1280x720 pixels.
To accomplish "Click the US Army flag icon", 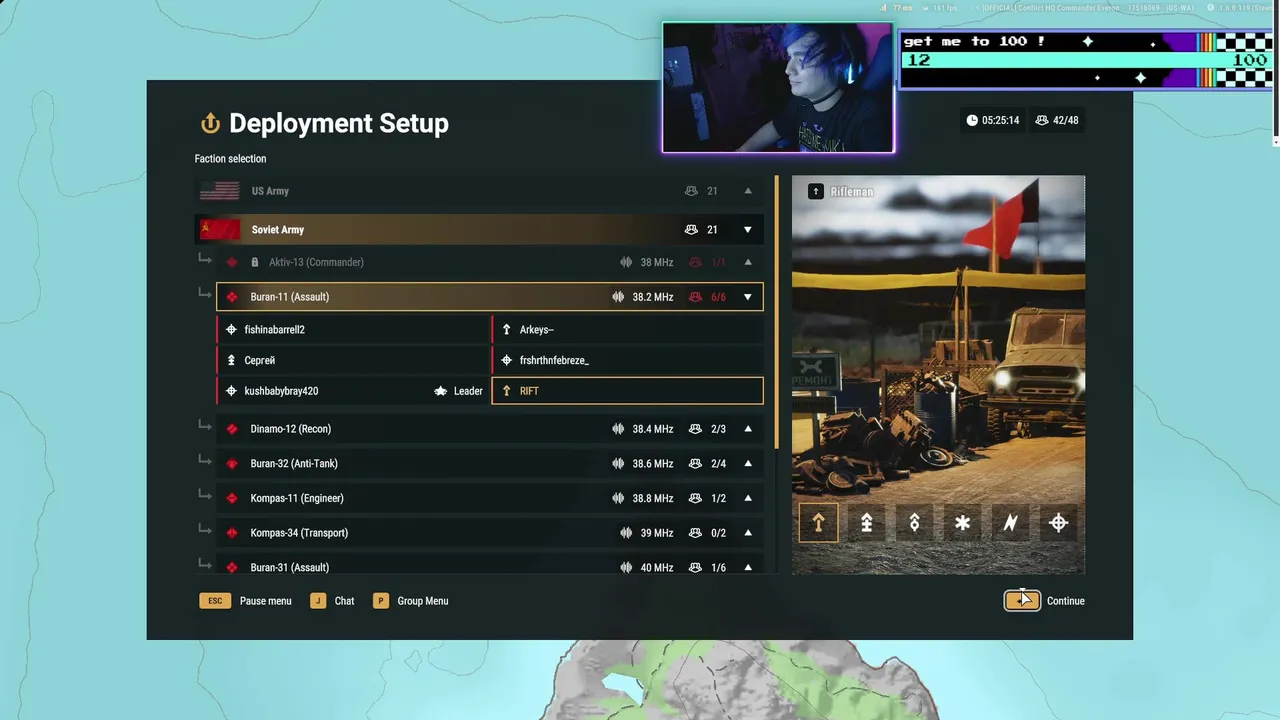I will coord(220,191).
